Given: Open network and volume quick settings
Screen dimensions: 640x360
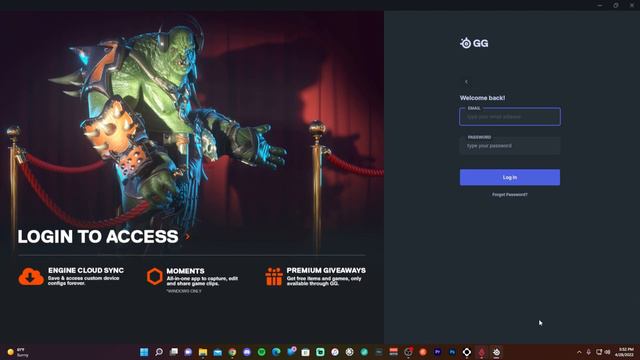Looking at the screenshot, I should tap(603, 352).
